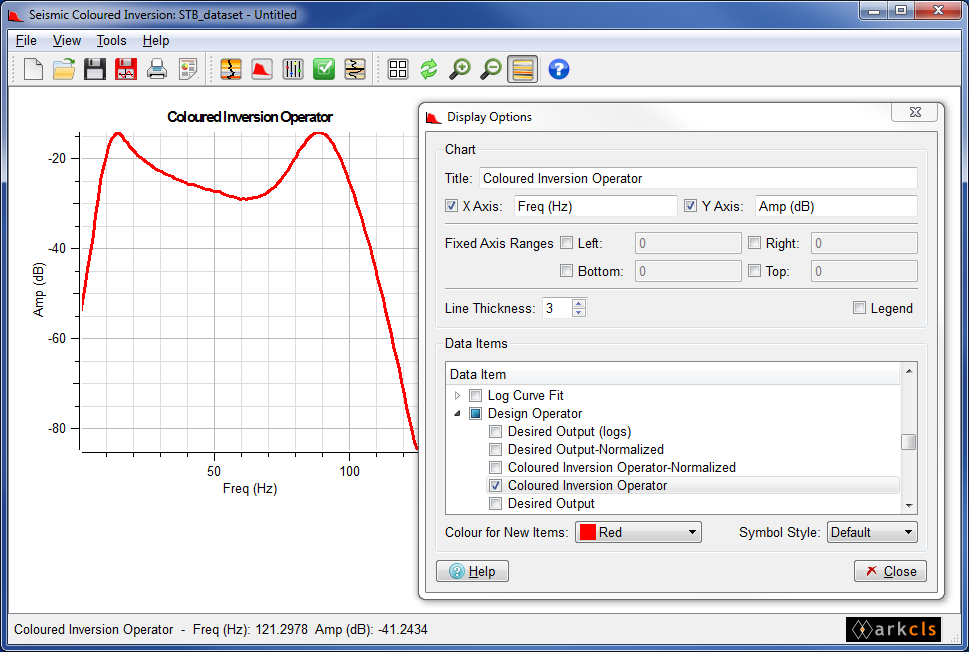Click the Line Thickness value field

(557, 308)
